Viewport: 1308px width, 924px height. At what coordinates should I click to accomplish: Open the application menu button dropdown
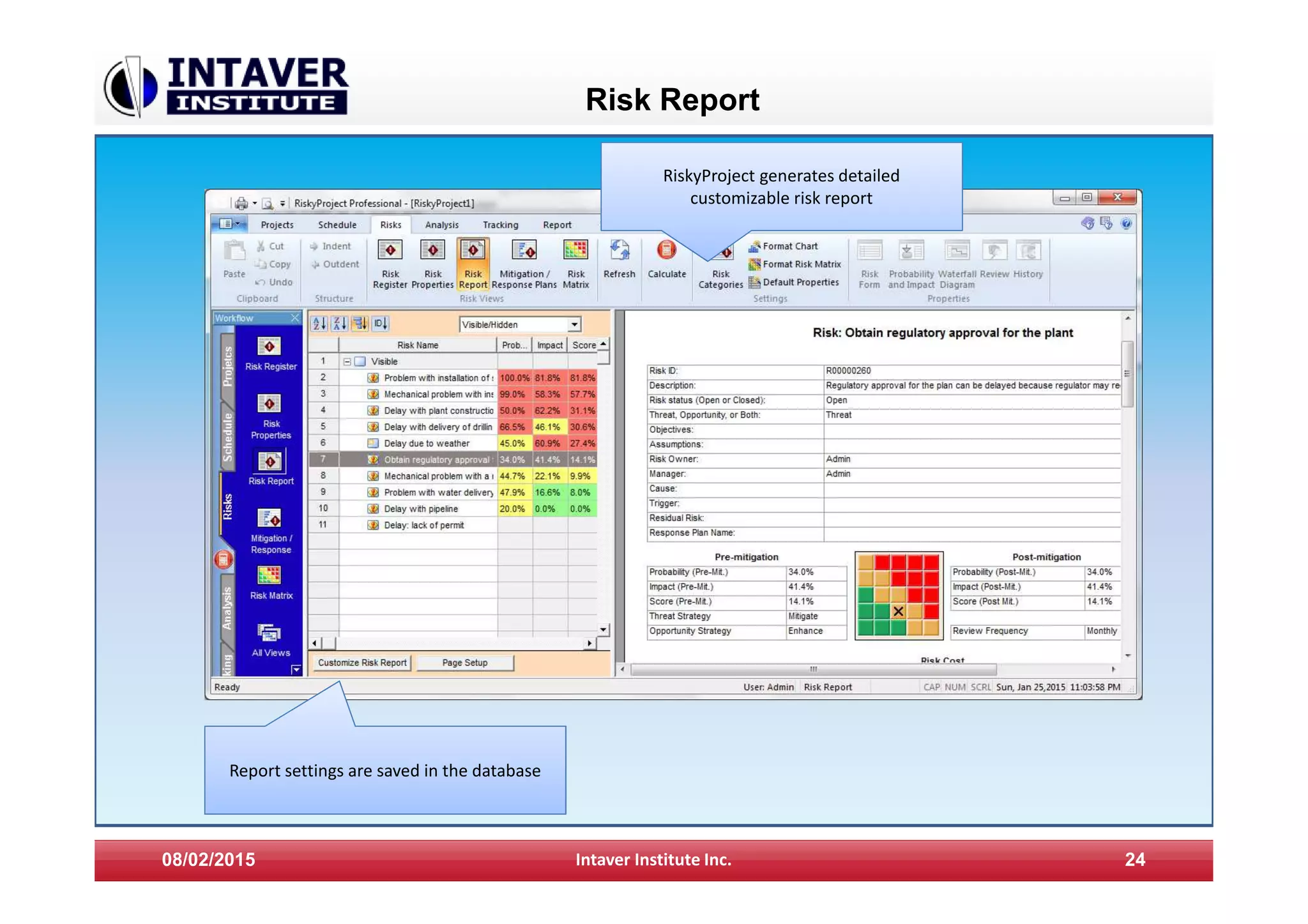(x=229, y=223)
